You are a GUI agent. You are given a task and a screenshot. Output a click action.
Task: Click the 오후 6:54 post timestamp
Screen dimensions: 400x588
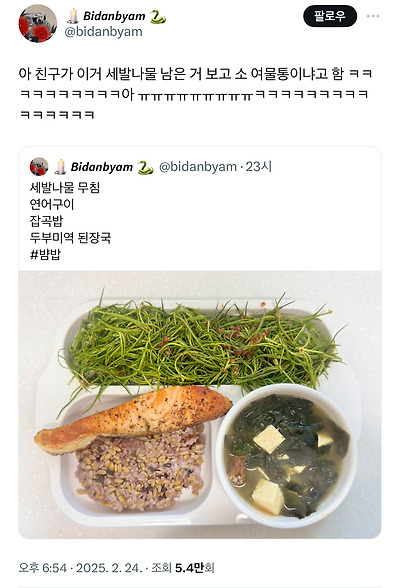click(x=43, y=567)
